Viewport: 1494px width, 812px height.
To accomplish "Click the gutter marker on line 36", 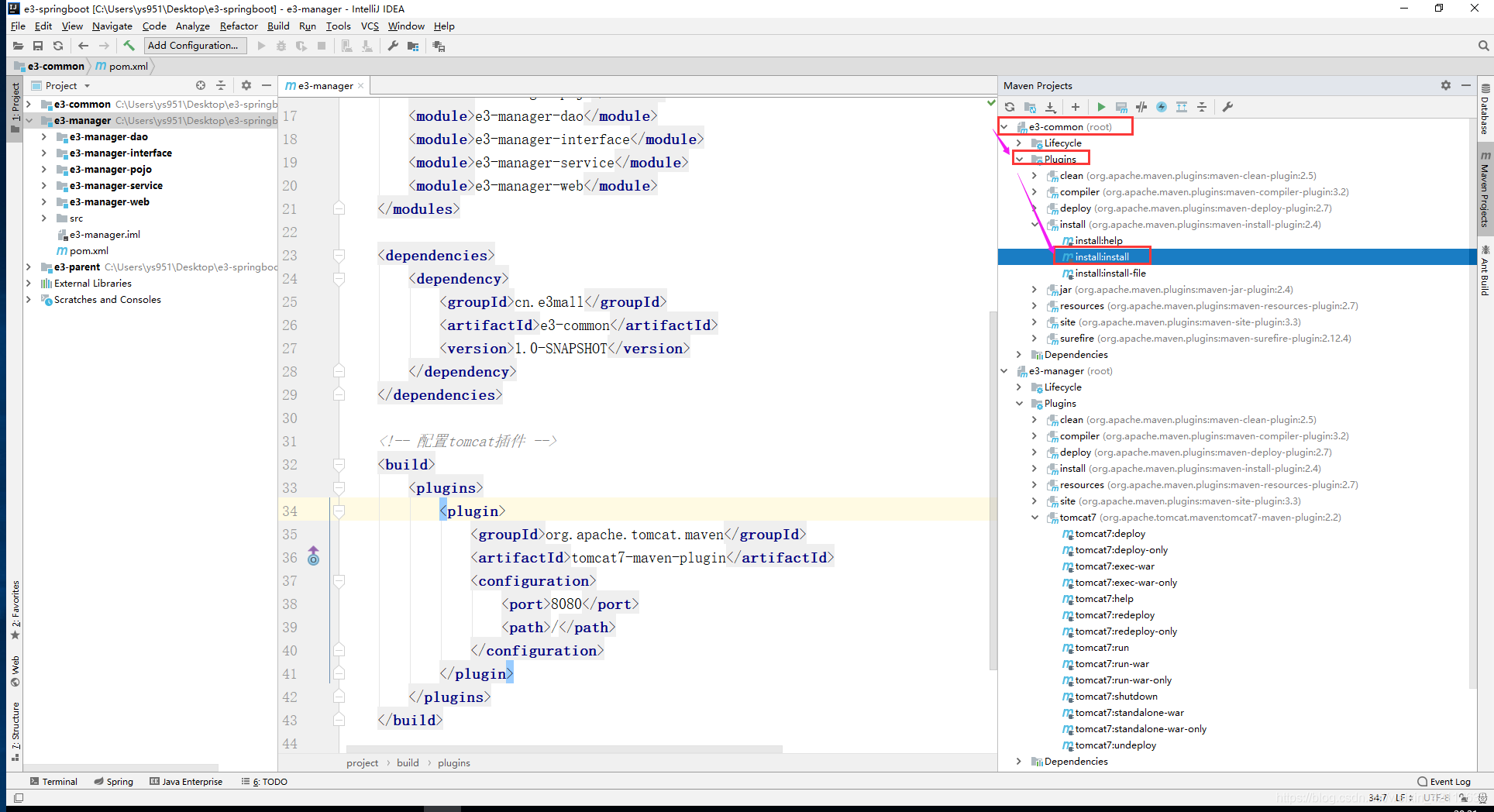I will pyautogui.click(x=313, y=556).
